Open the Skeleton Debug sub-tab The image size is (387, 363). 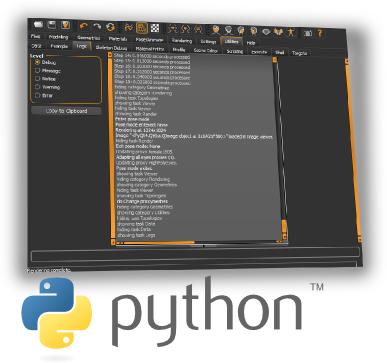point(112,48)
